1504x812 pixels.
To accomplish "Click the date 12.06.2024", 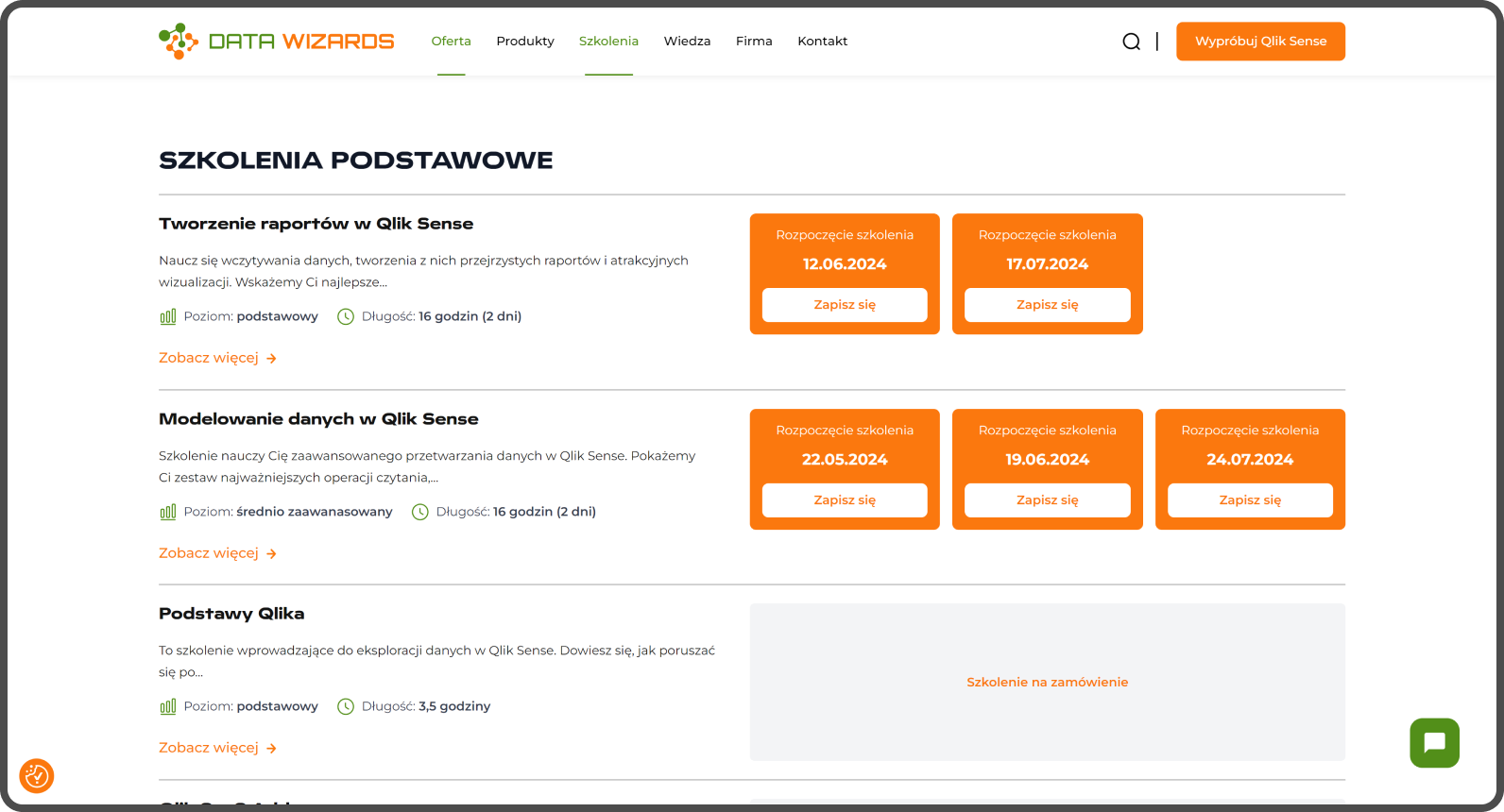I will coord(845,264).
